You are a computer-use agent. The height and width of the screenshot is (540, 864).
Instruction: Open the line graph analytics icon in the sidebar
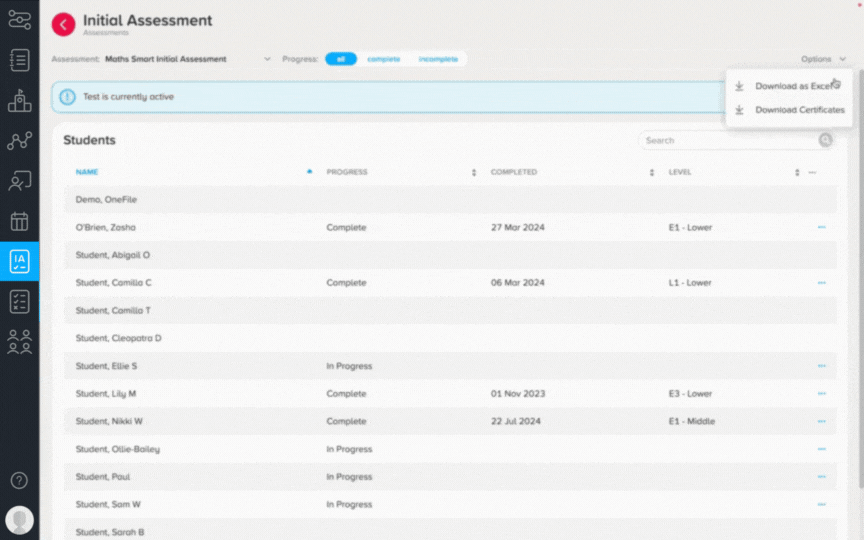coord(19,141)
